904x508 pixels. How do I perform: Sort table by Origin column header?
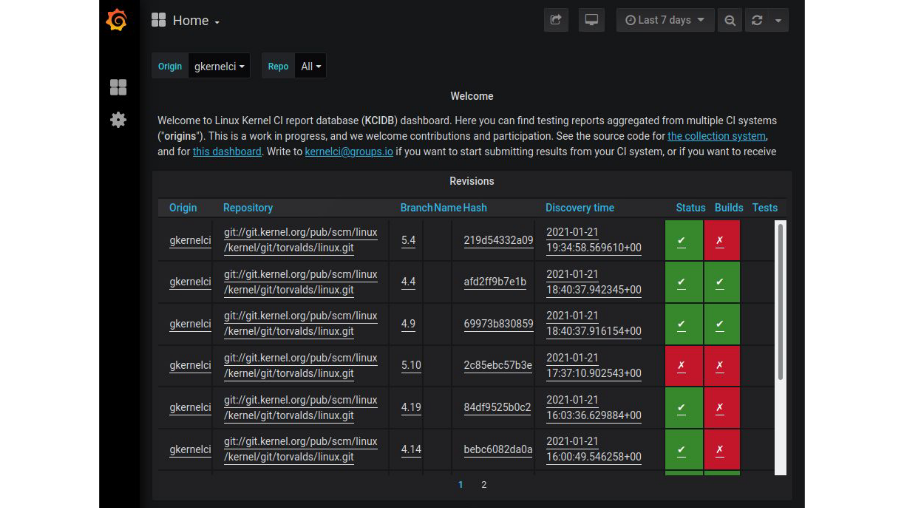point(183,208)
